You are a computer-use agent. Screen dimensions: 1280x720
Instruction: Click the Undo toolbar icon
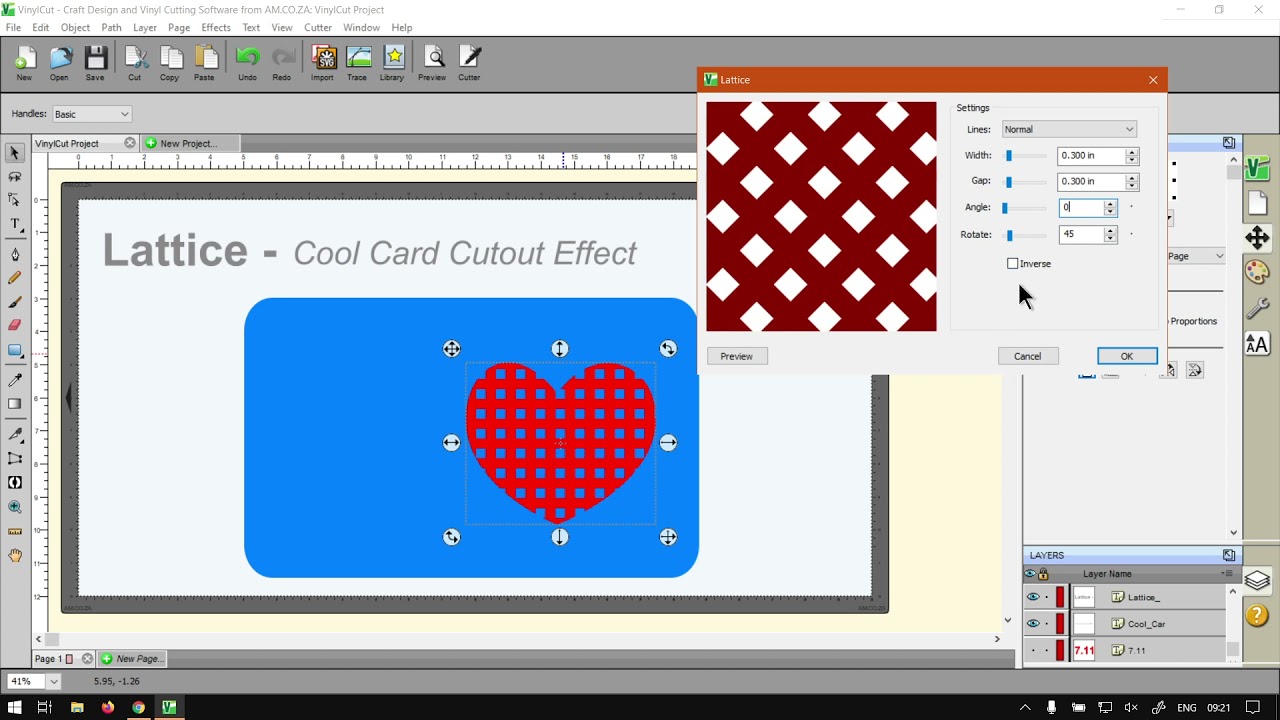[247, 64]
